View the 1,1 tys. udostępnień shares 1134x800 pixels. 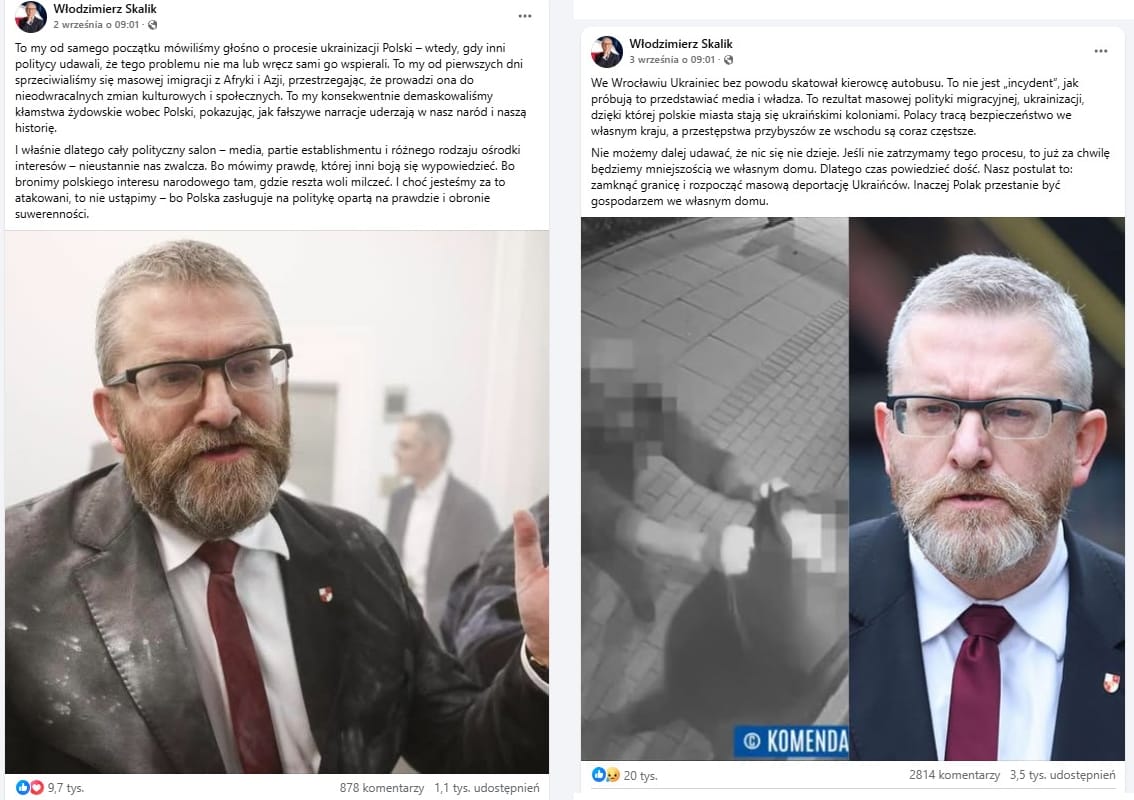[487, 788]
